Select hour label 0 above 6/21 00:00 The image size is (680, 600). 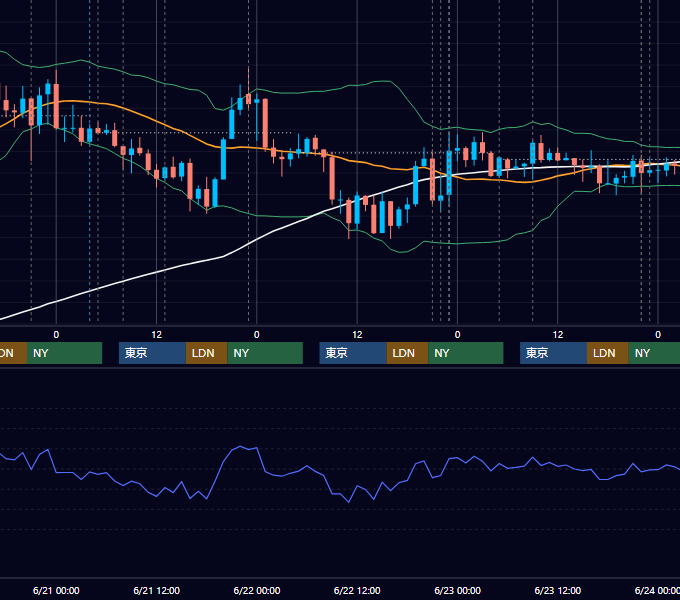click(56, 335)
